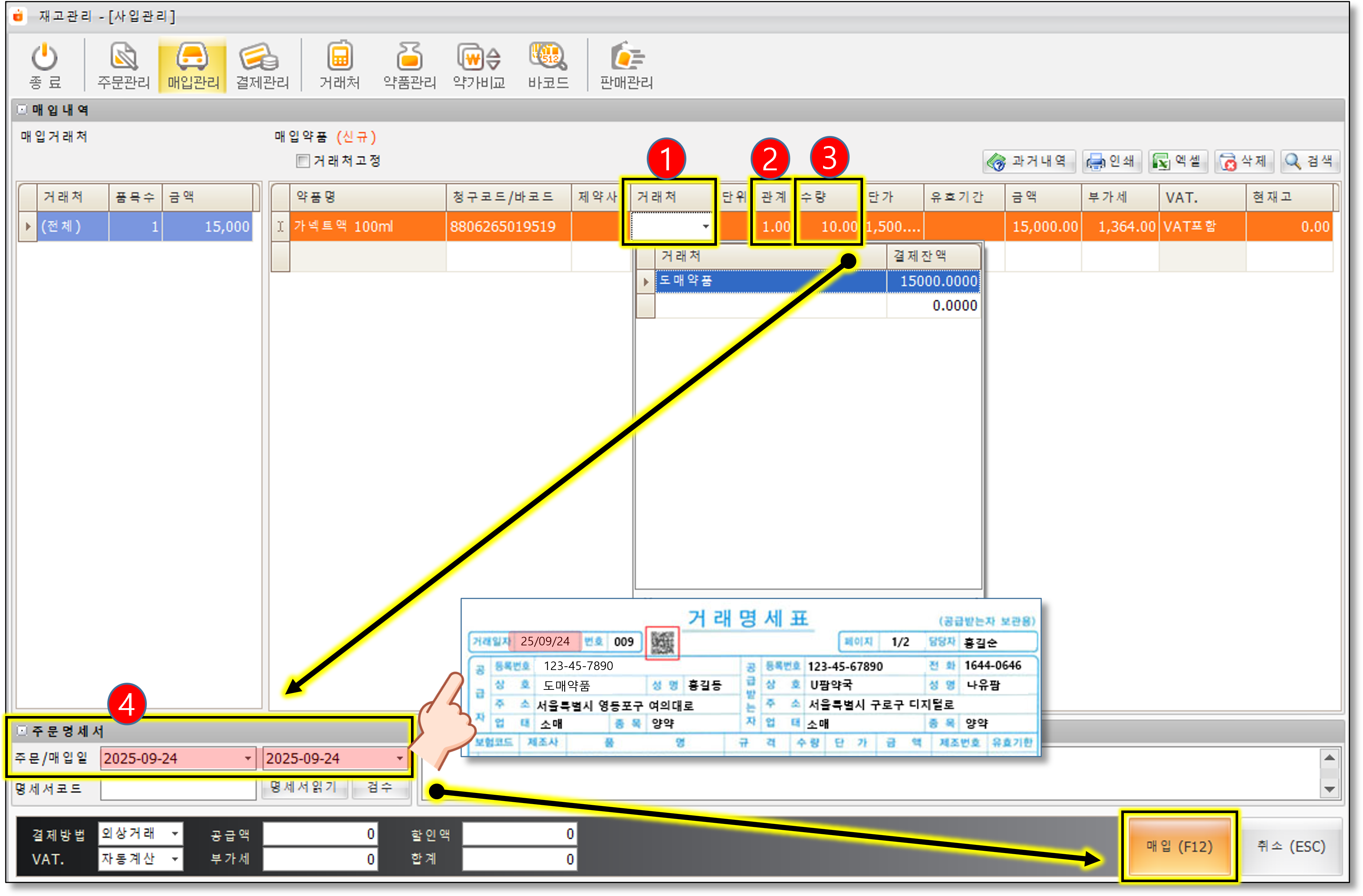Screen dimensions: 1363x896
Task: Click the 명세서코드 input field
Action: [178, 789]
